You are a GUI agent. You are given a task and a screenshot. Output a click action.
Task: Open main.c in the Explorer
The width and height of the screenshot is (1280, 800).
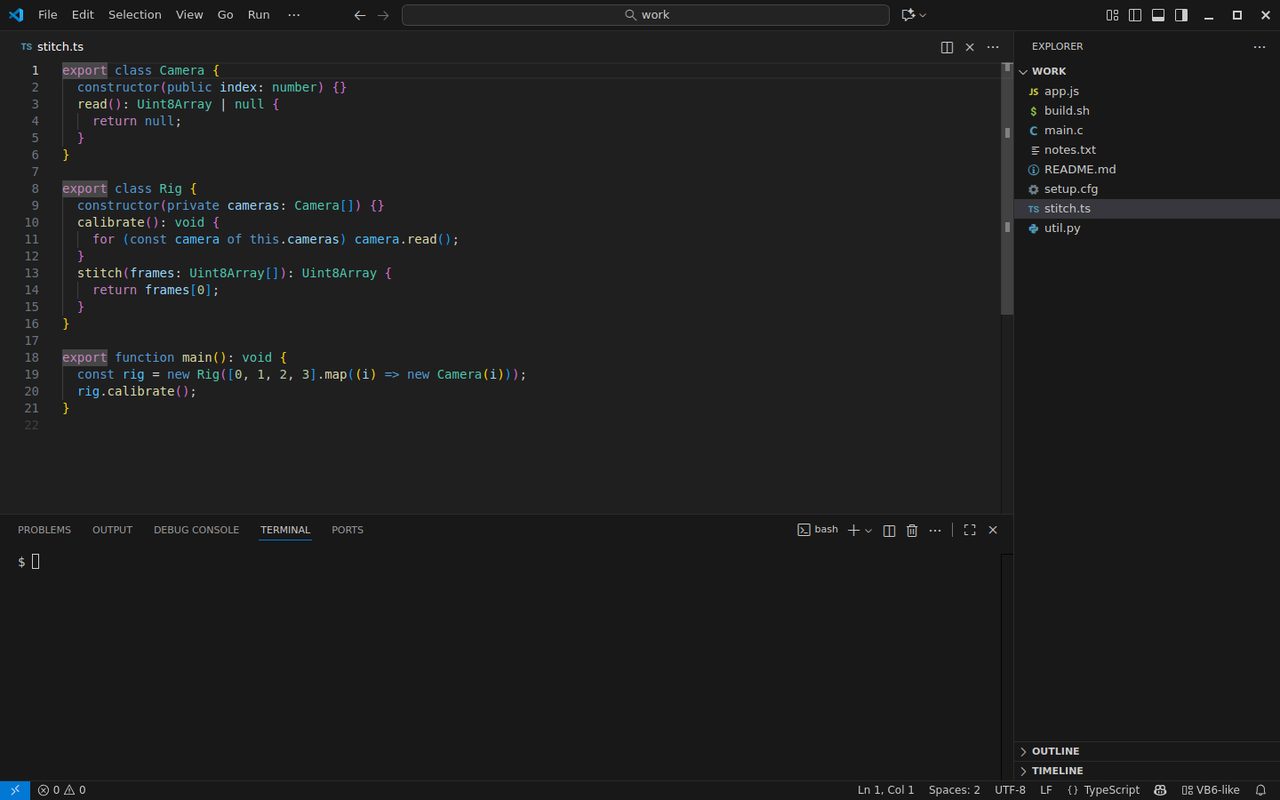point(1147,130)
